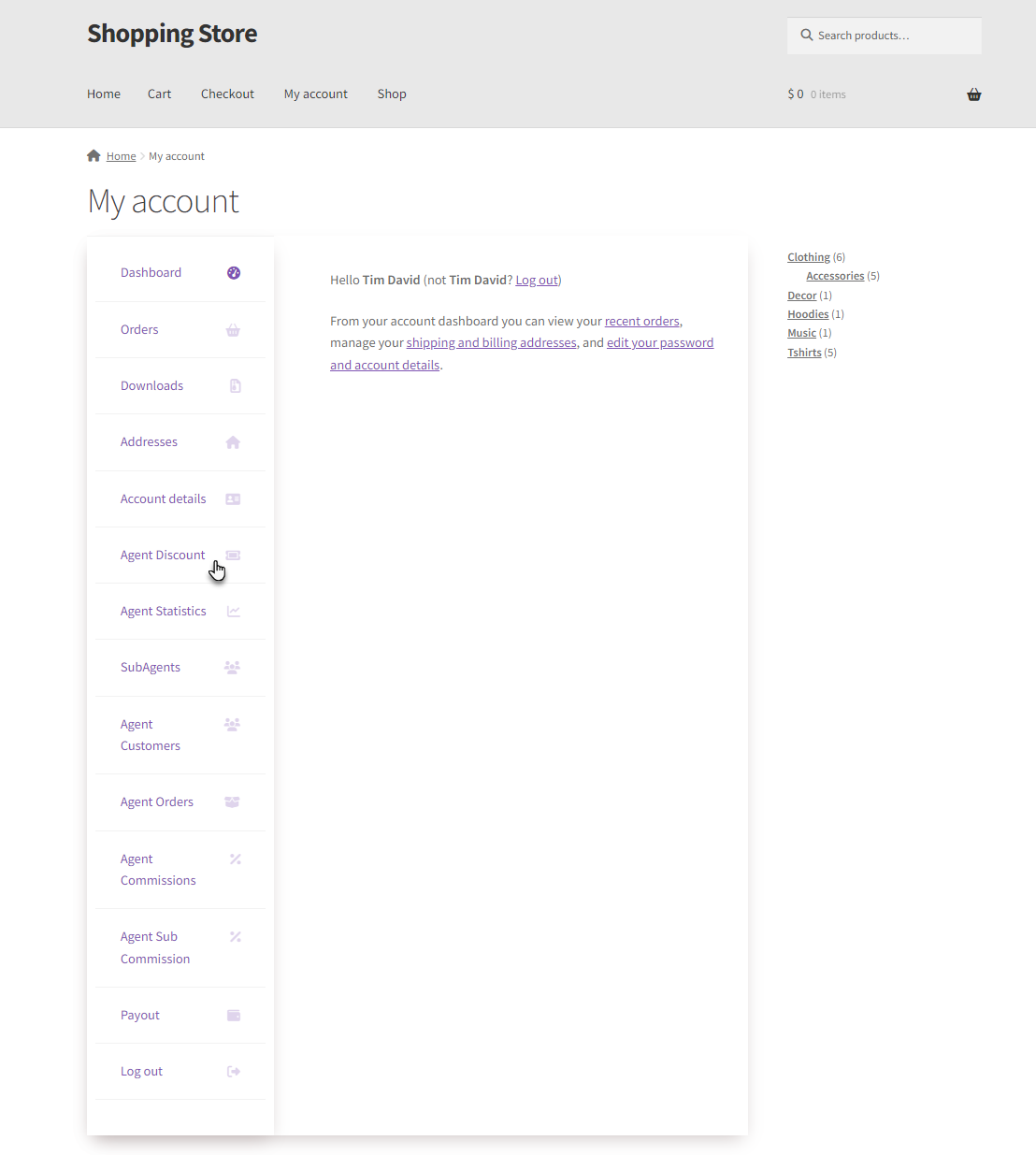The height and width of the screenshot is (1155, 1036).
Task: Click the header shopping basket icon
Action: click(974, 94)
